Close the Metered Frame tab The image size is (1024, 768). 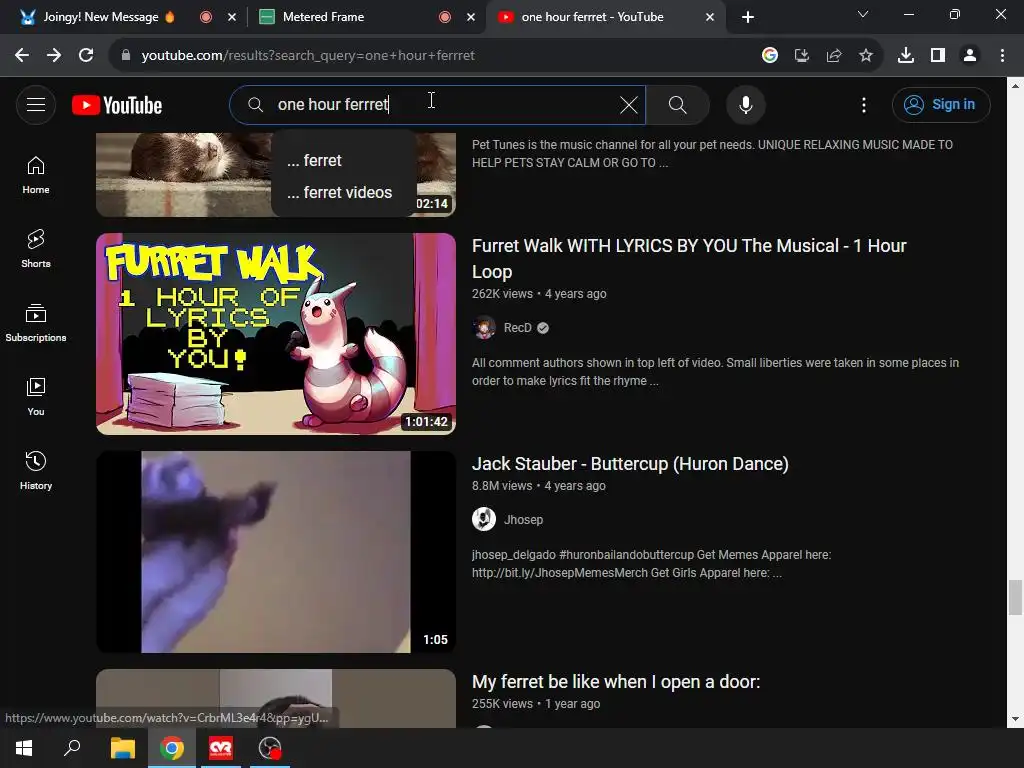tap(471, 17)
